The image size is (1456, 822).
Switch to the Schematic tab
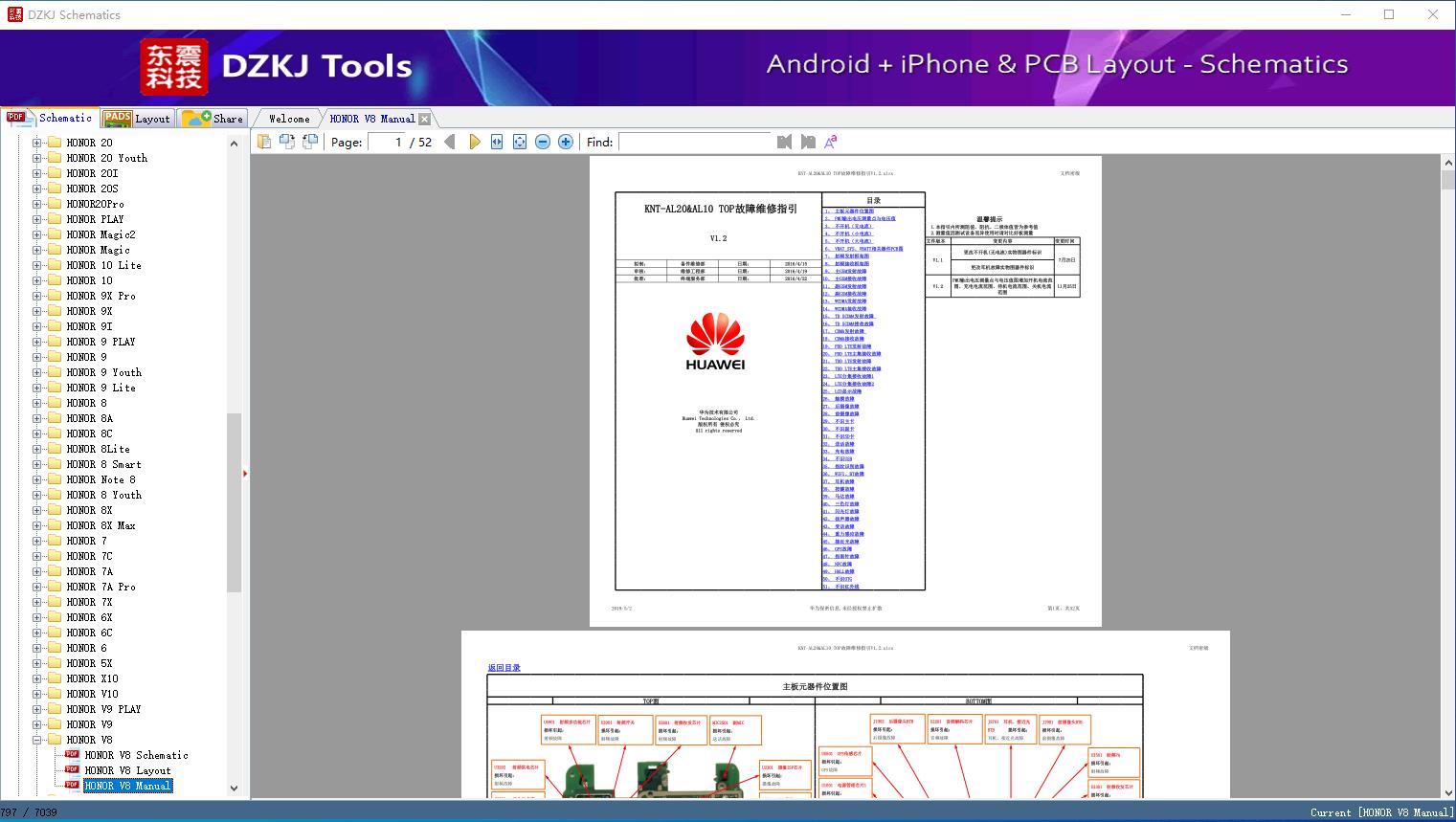pyautogui.click(x=50, y=118)
